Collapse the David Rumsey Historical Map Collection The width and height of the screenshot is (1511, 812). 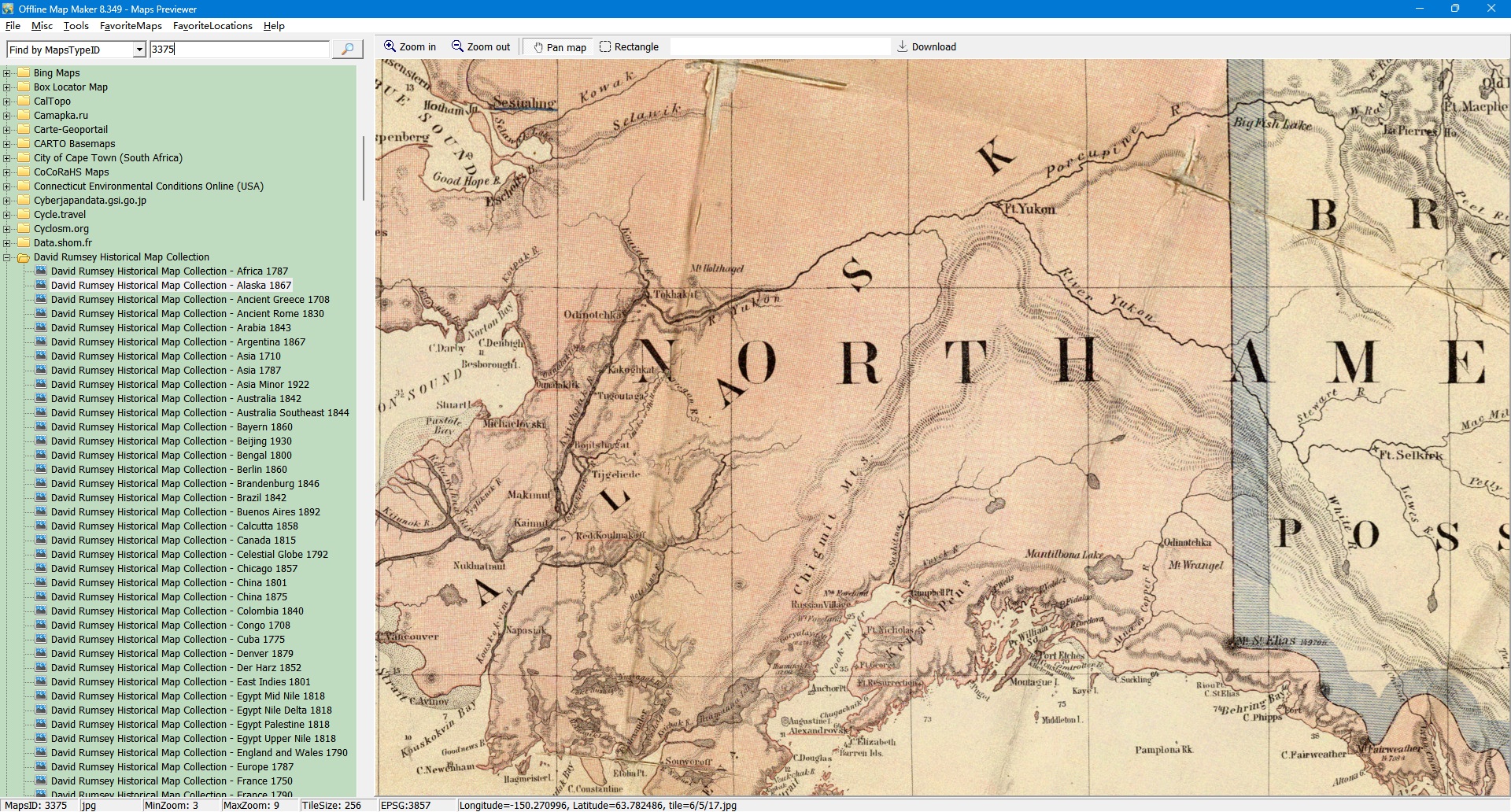coord(7,257)
